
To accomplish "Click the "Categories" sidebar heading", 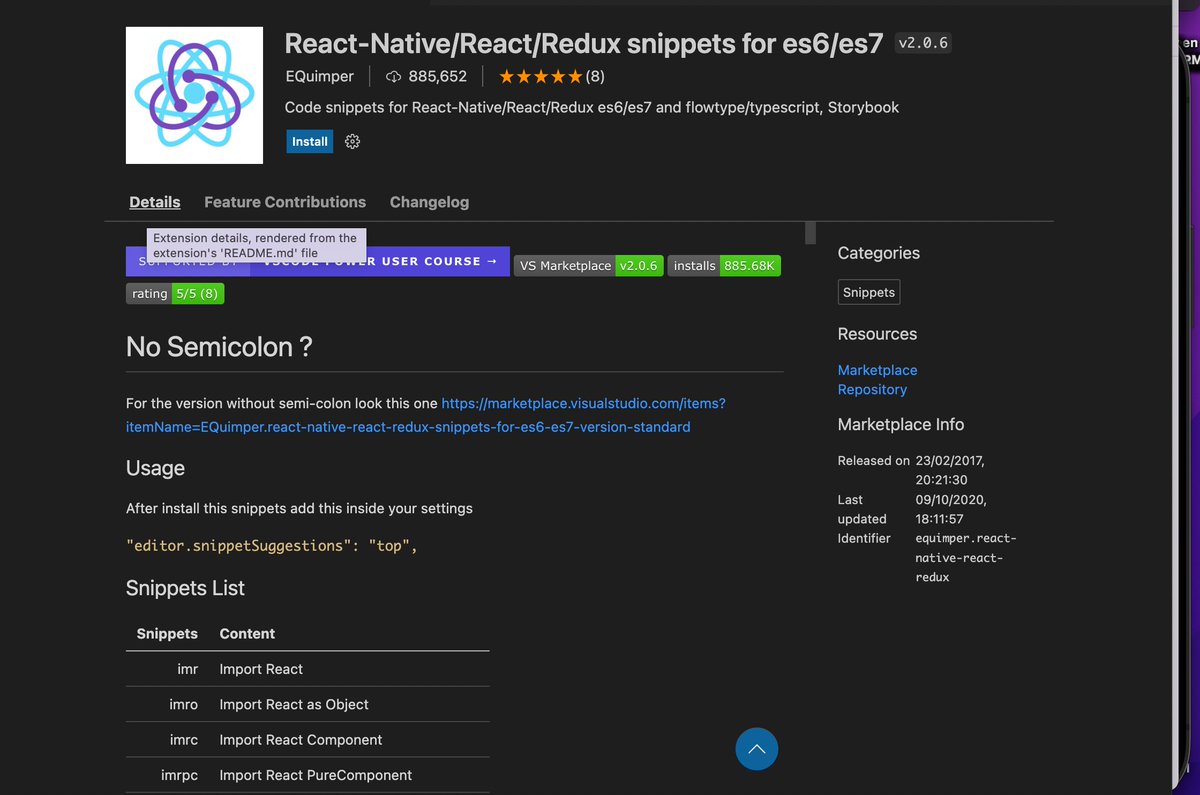I will (879, 253).
